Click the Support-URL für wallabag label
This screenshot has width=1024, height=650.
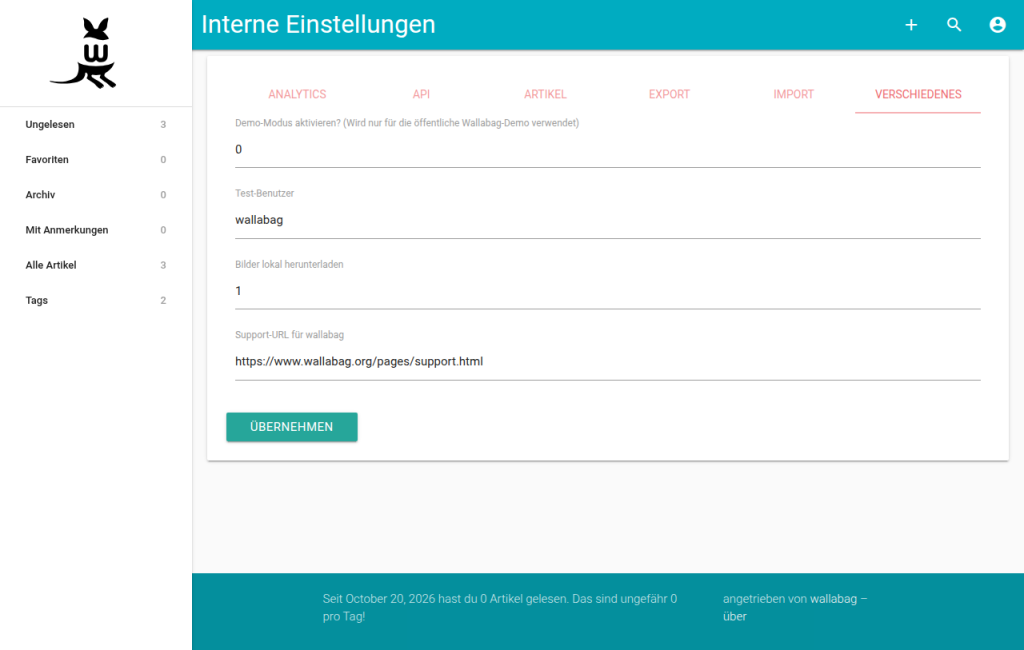click(289, 334)
